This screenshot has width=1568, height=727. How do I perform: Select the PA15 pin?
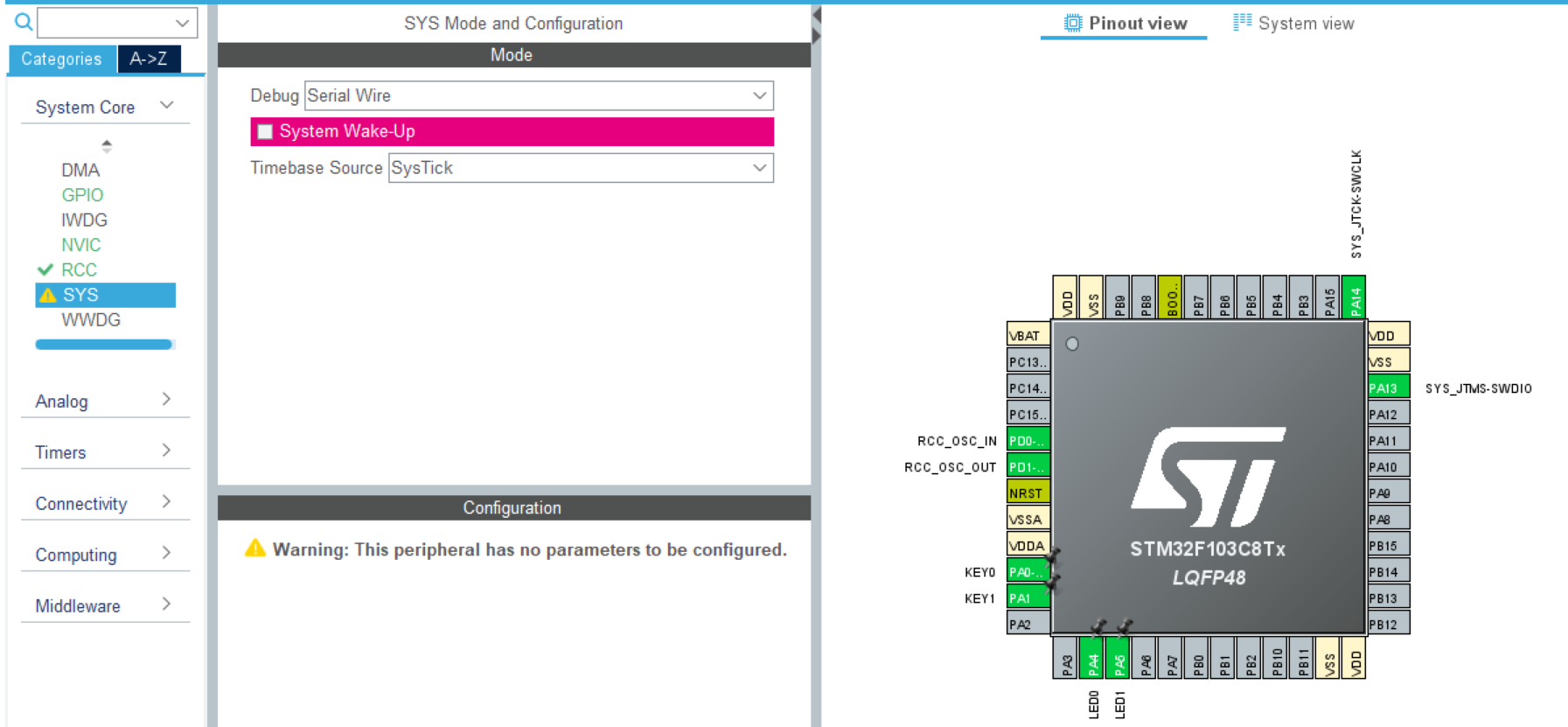1328,297
